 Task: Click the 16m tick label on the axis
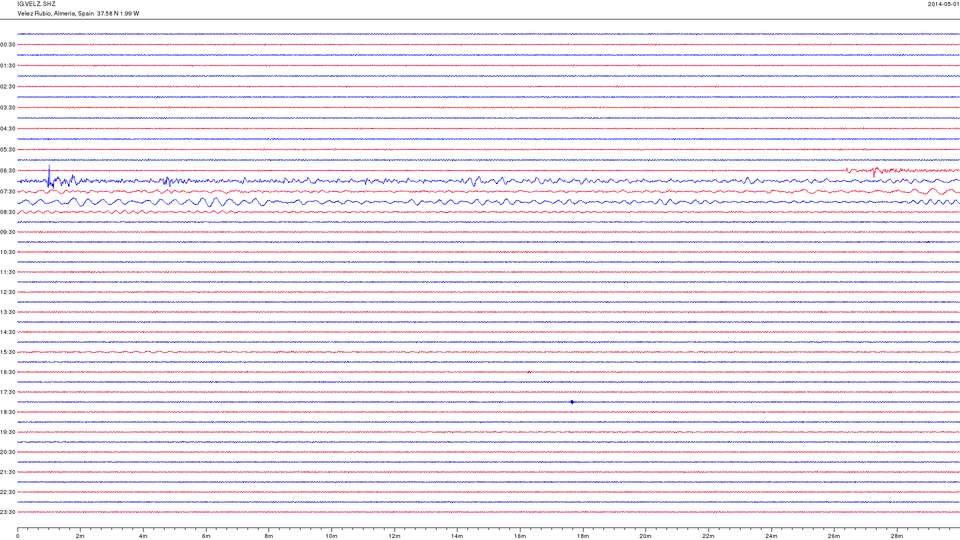[x=520, y=536]
